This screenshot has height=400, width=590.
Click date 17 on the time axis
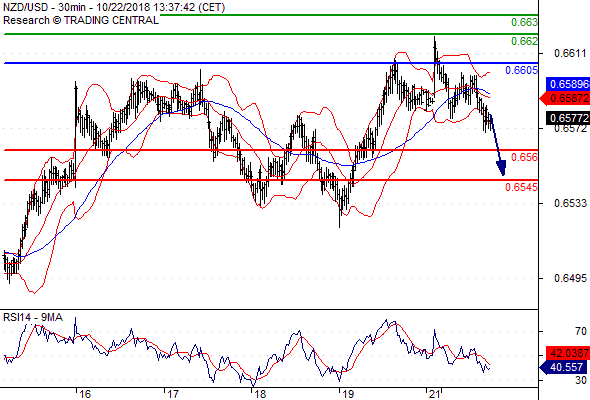(x=173, y=394)
